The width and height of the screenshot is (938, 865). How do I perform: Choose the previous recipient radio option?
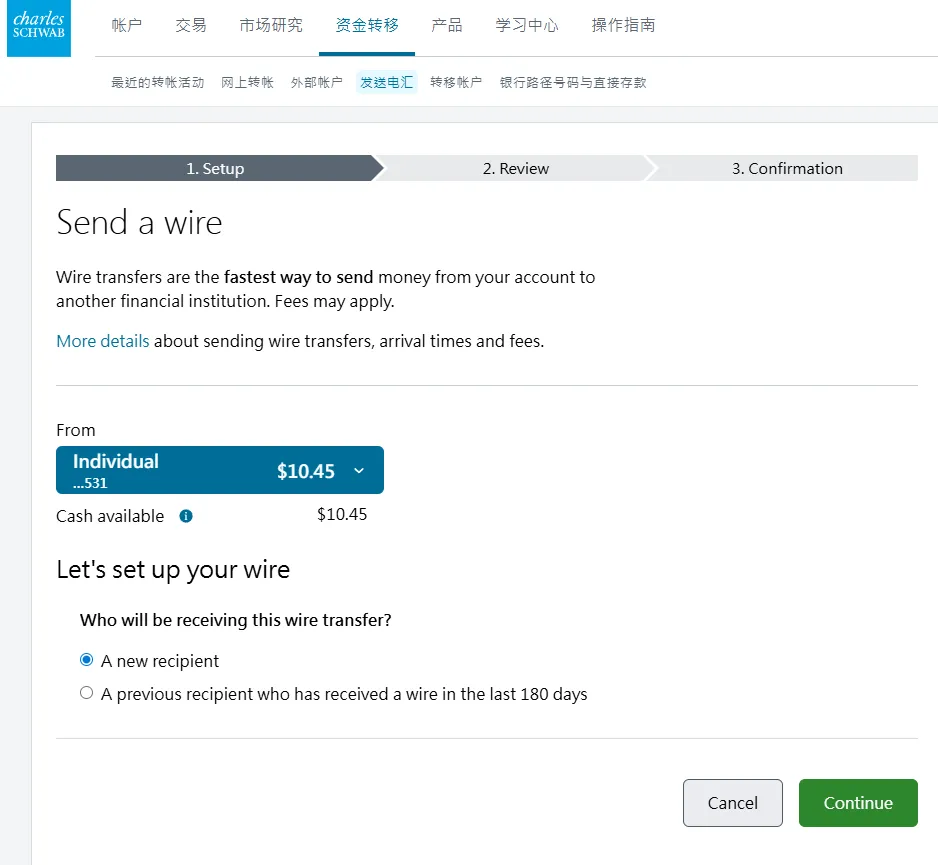pos(87,692)
